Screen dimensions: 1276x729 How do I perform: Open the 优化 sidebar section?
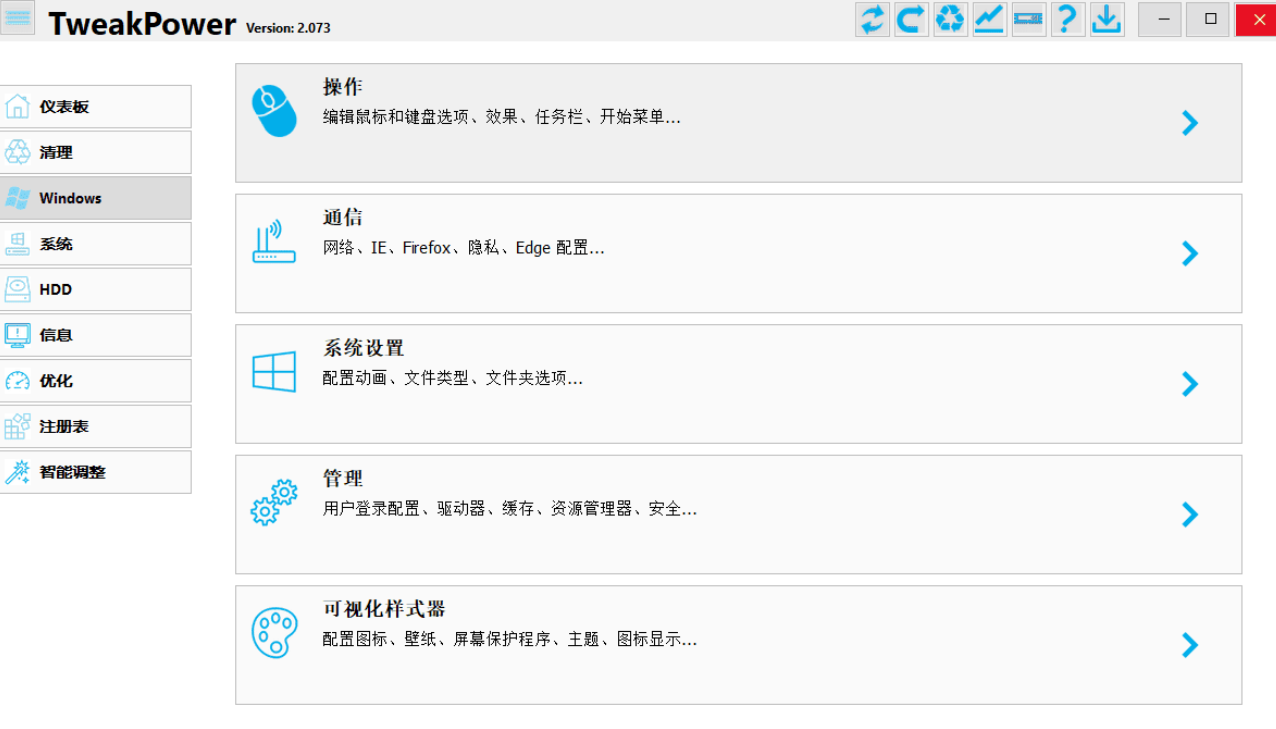96,381
